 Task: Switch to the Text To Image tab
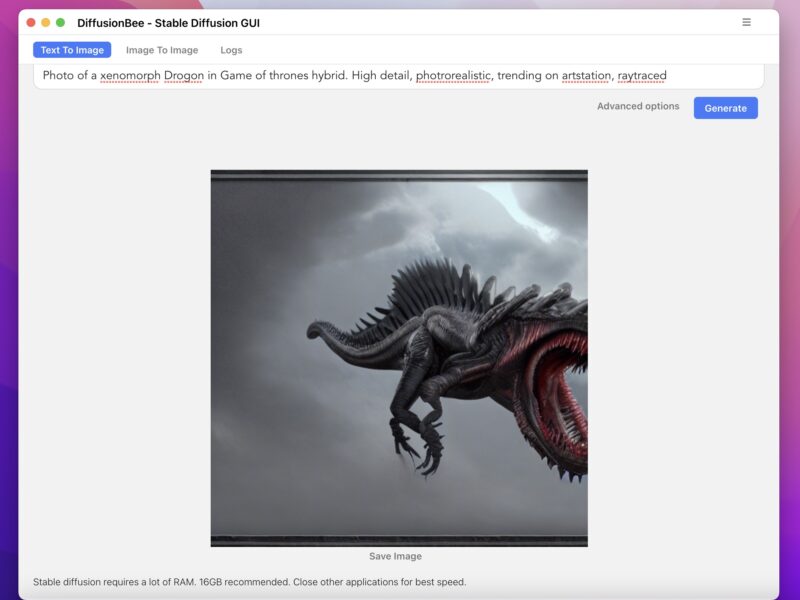coord(72,50)
